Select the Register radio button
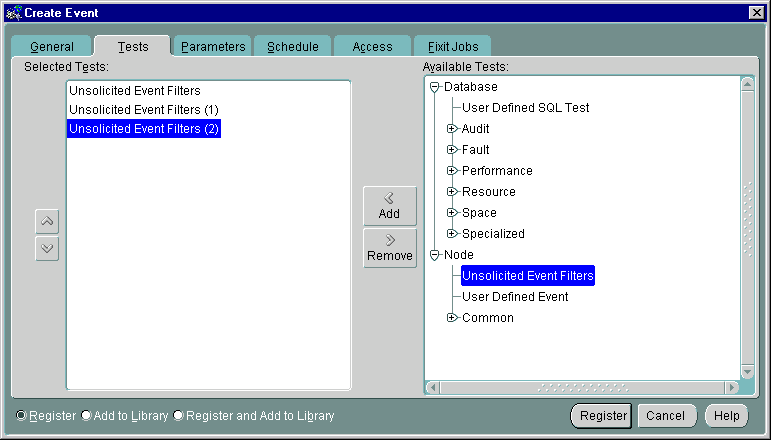 (22, 415)
